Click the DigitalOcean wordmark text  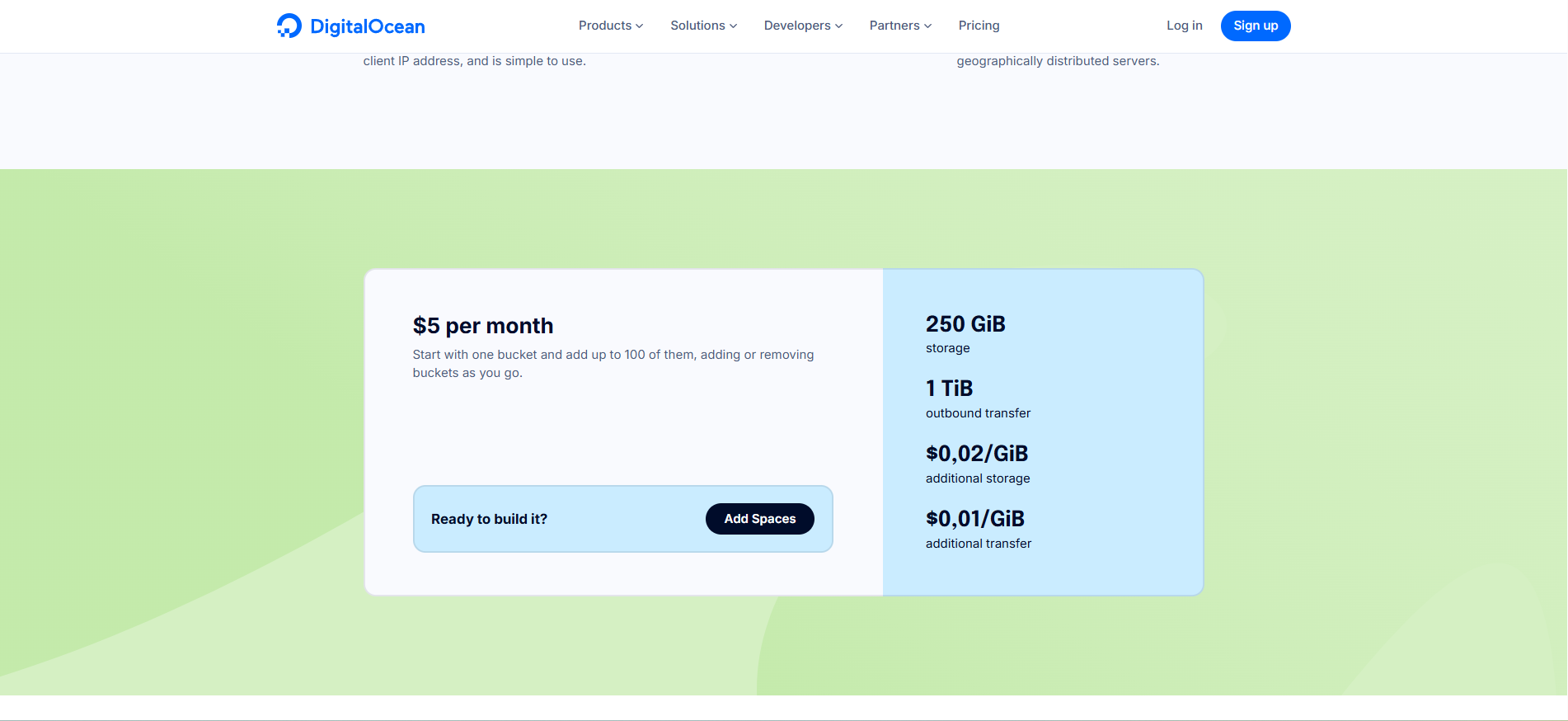click(x=368, y=26)
